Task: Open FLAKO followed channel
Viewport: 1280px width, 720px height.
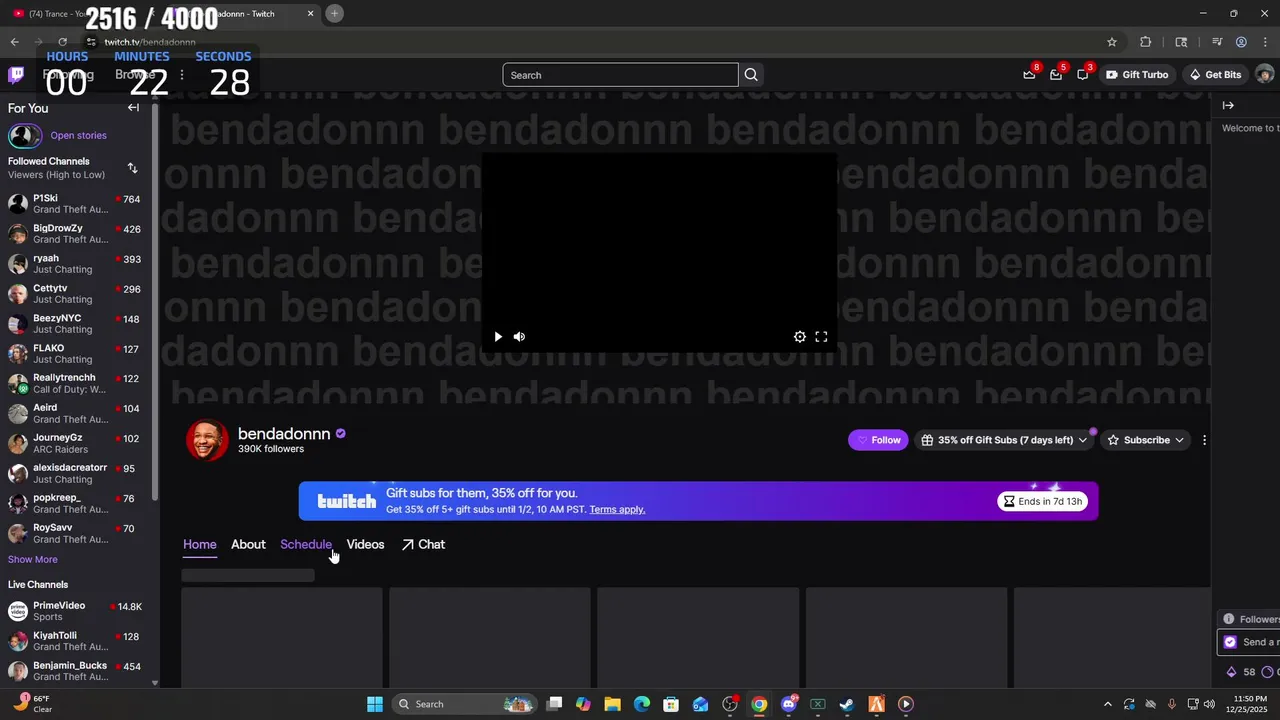Action: point(76,354)
